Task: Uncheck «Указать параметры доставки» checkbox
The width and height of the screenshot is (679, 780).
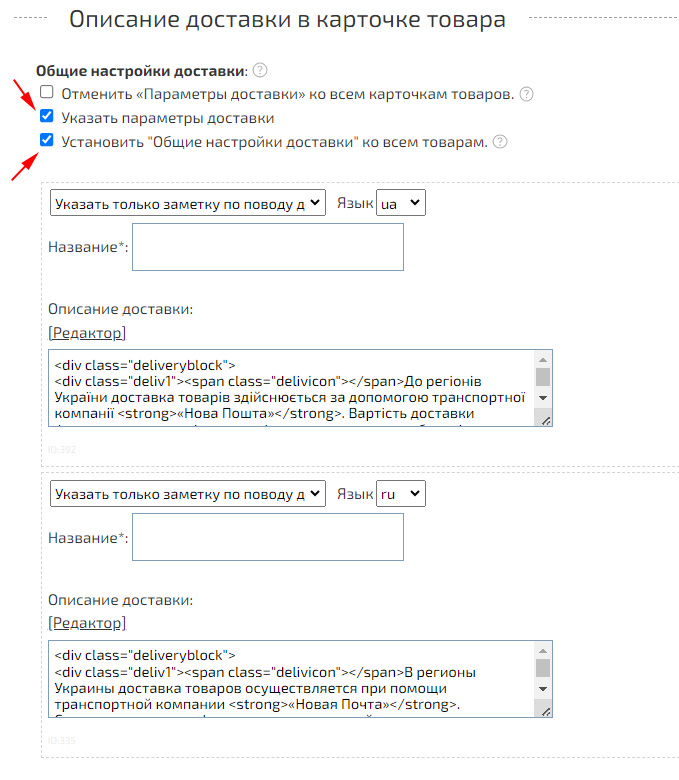Action: coord(47,117)
